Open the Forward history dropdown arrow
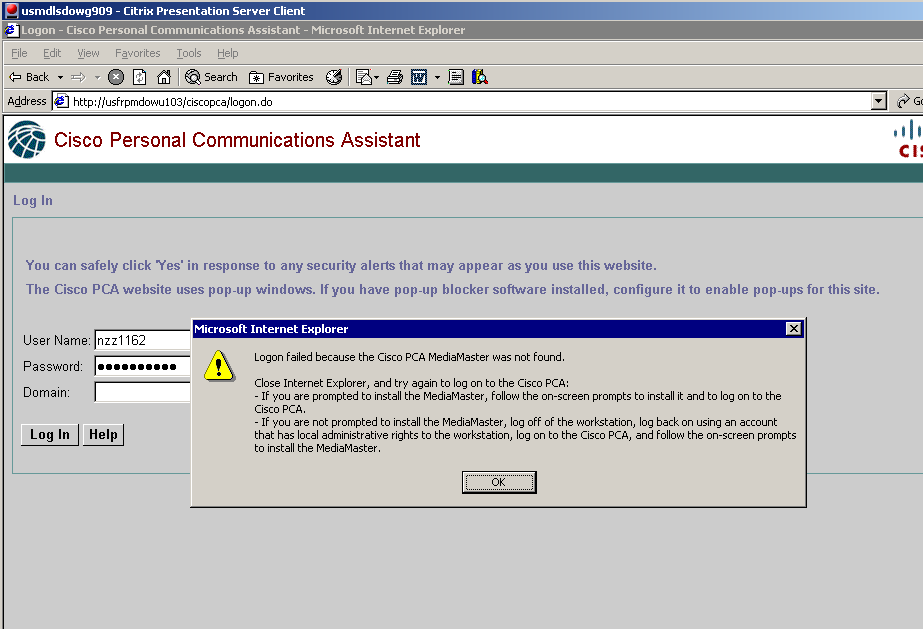Viewport: 923px width, 629px height. click(x=97, y=78)
